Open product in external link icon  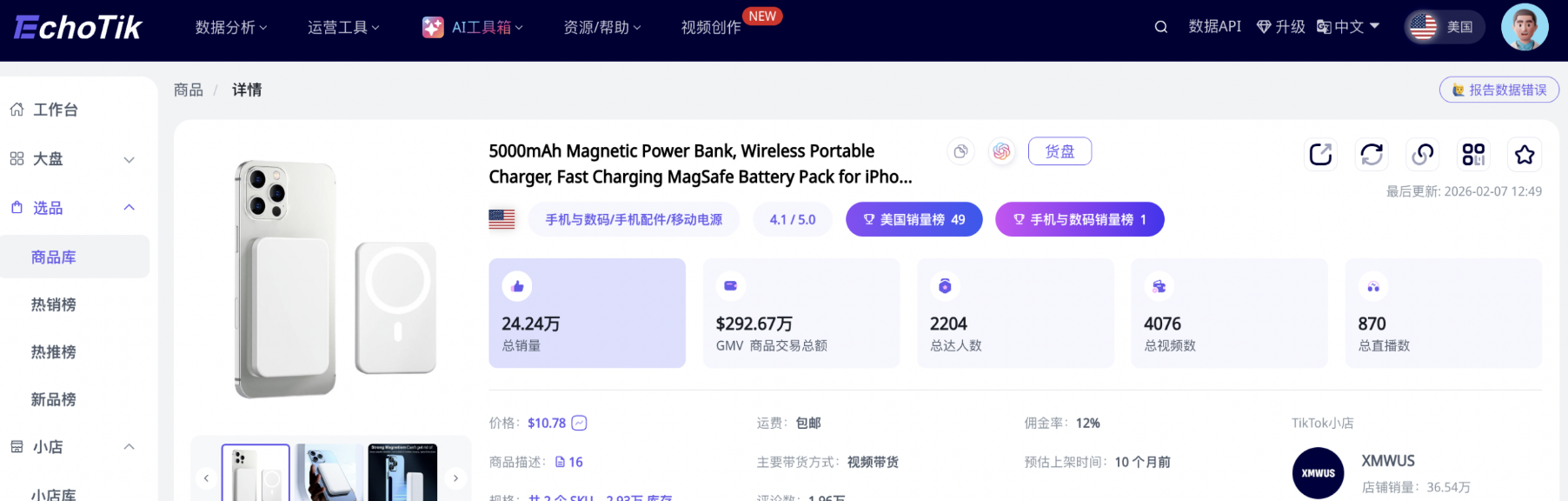point(1320,155)
